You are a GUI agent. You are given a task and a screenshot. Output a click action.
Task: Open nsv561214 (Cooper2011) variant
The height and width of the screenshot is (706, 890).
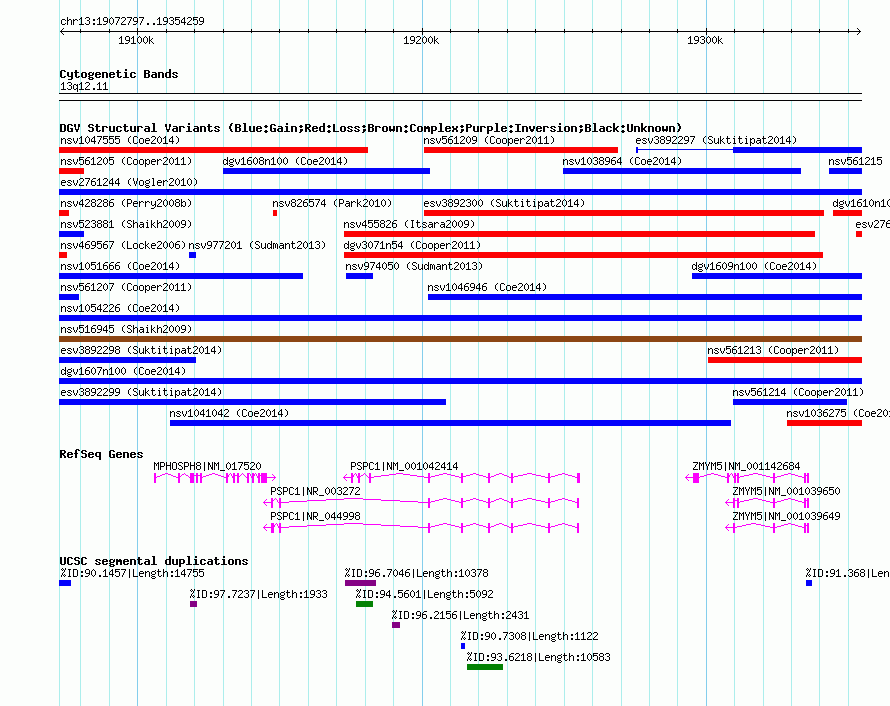click(x=798, y=392)
